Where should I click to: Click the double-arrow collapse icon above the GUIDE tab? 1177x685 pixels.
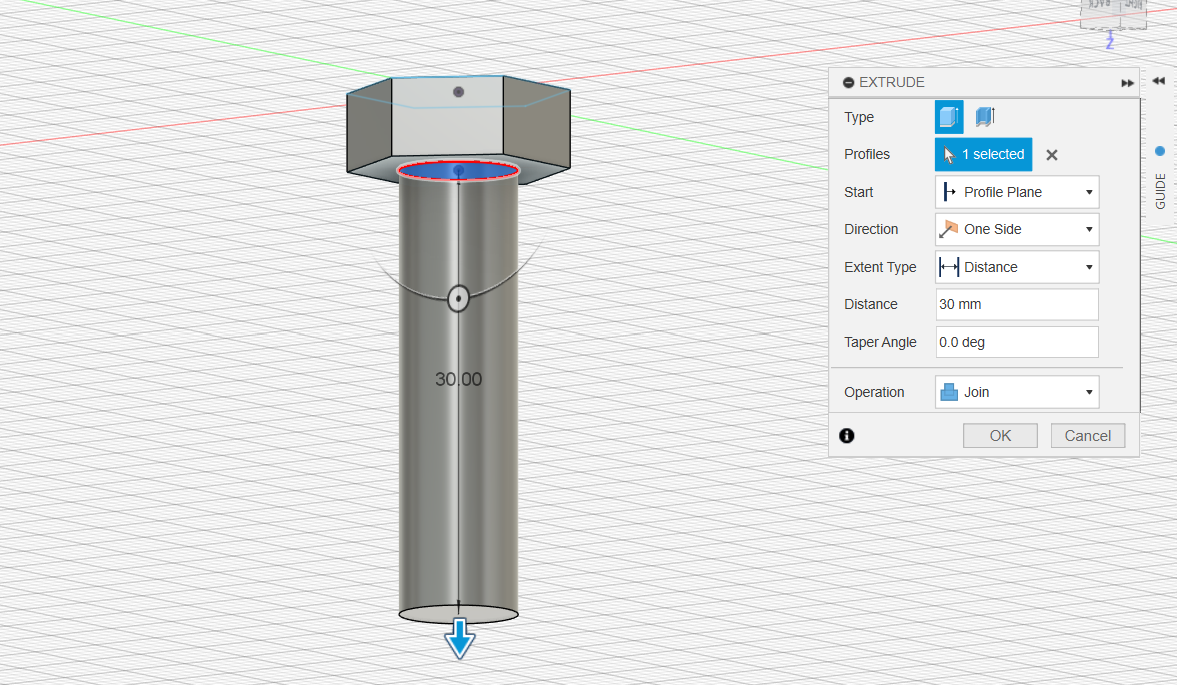pyautogui.click(x=1158, y=81)
